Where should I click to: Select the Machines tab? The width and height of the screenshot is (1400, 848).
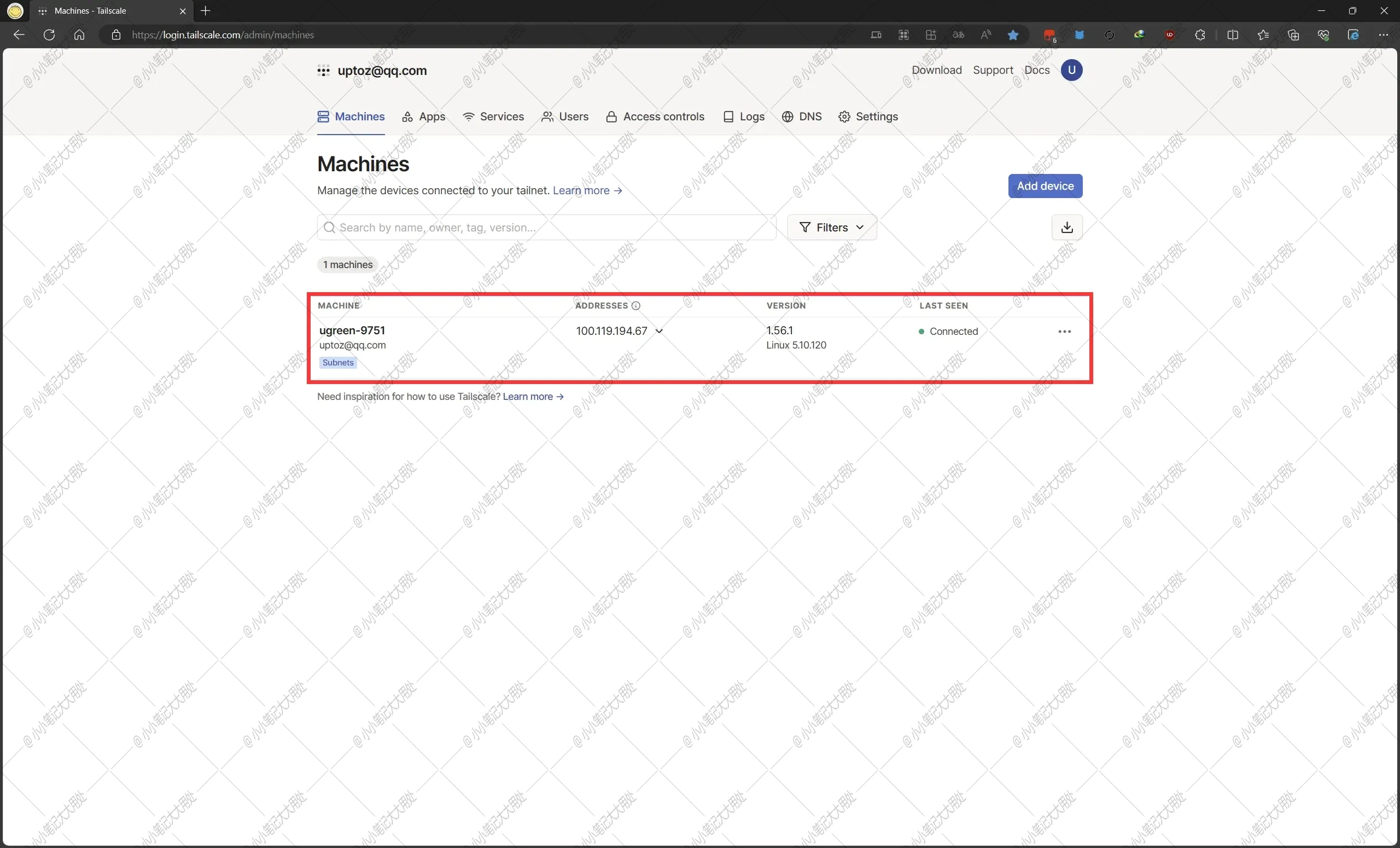pos(351,116)
